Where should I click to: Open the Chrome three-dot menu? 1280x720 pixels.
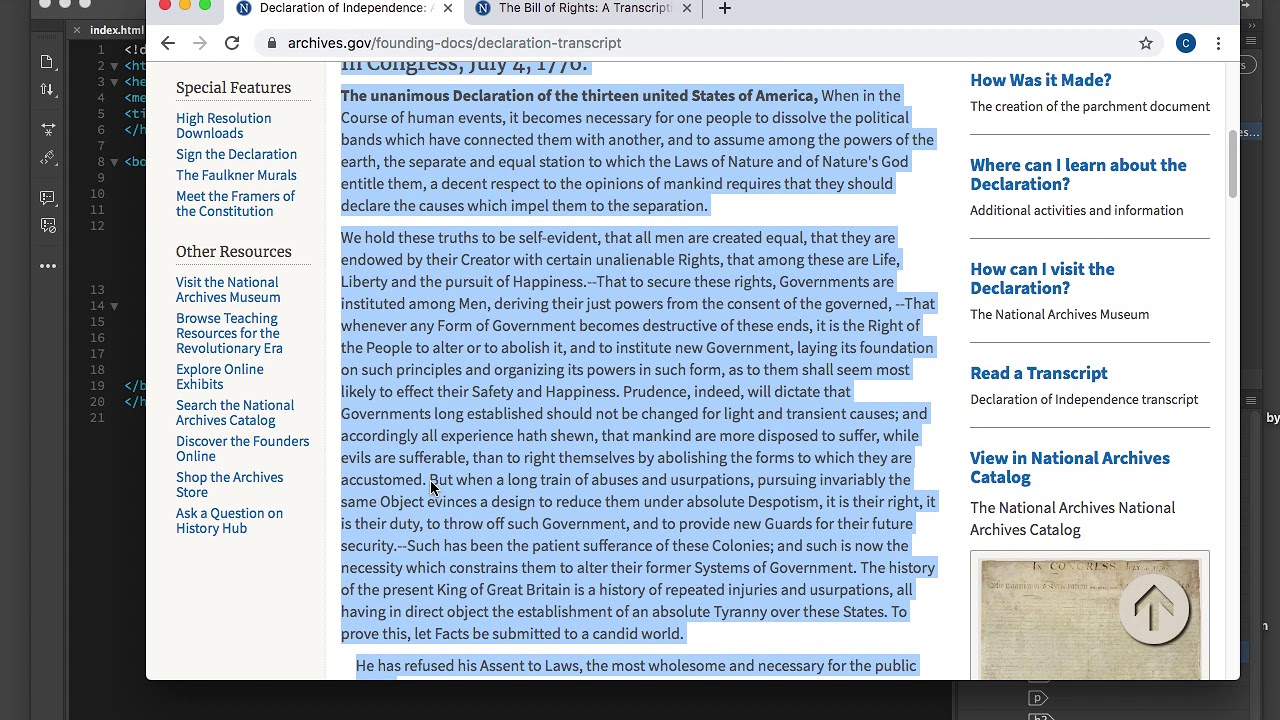[x=1218, y=43]
